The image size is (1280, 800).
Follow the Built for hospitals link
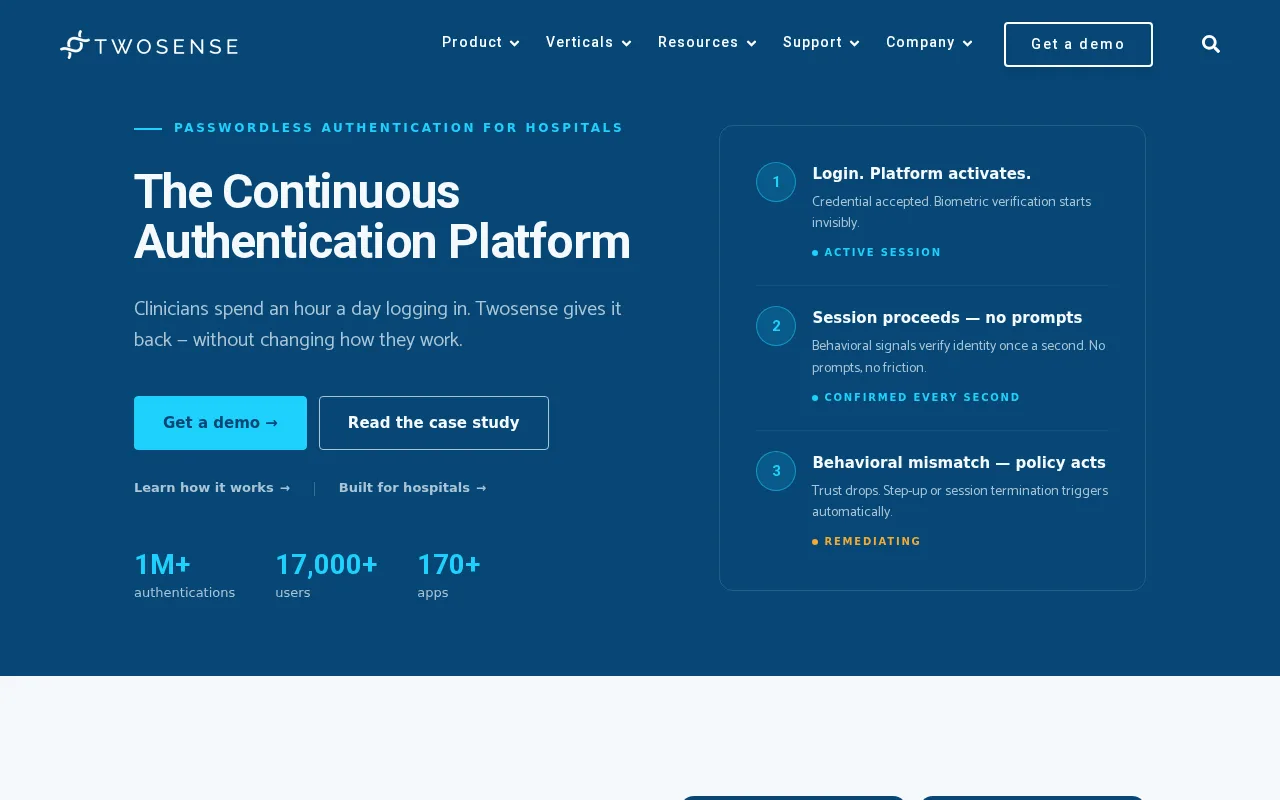412,488
